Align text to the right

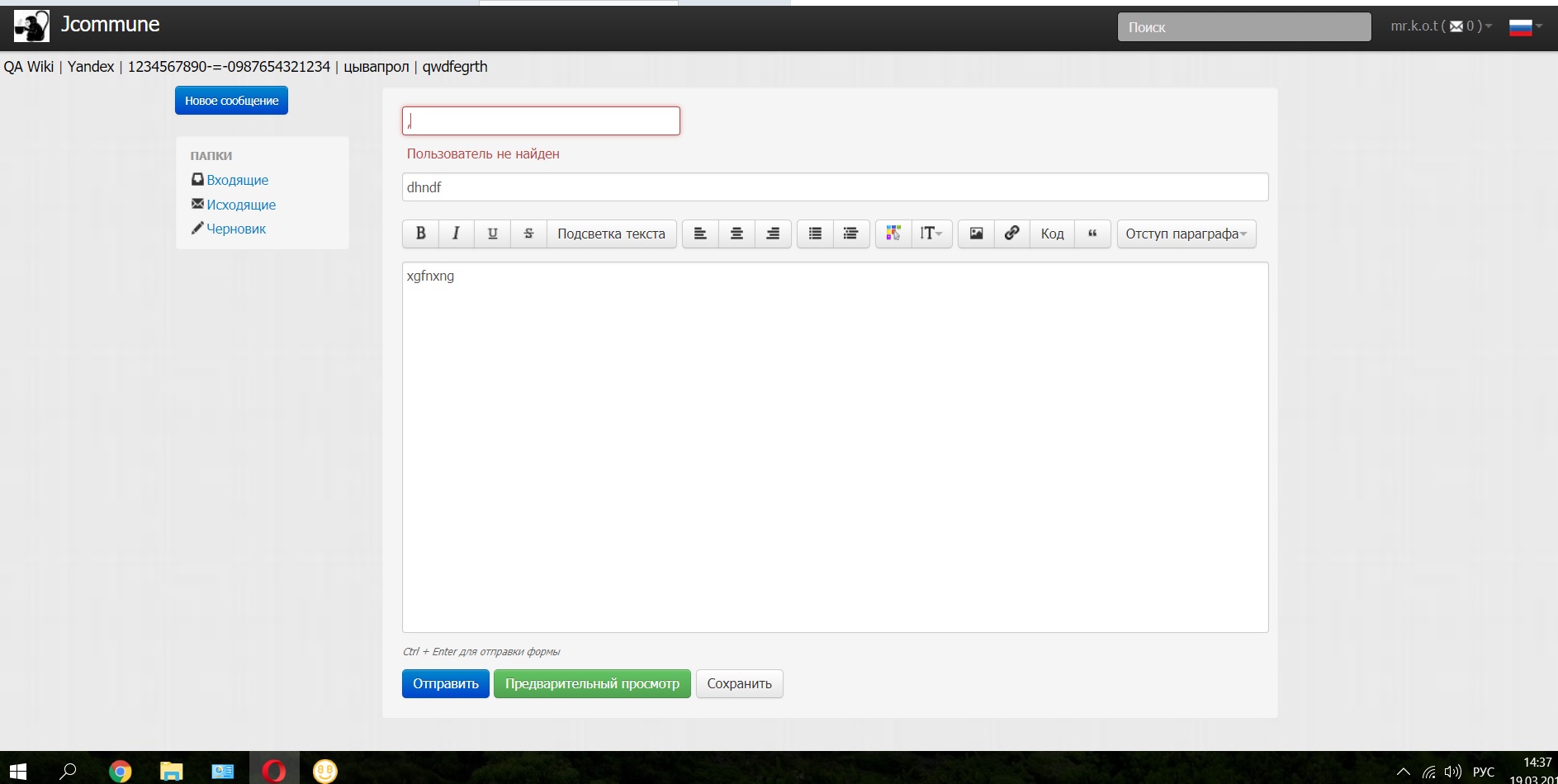[773, 234]
